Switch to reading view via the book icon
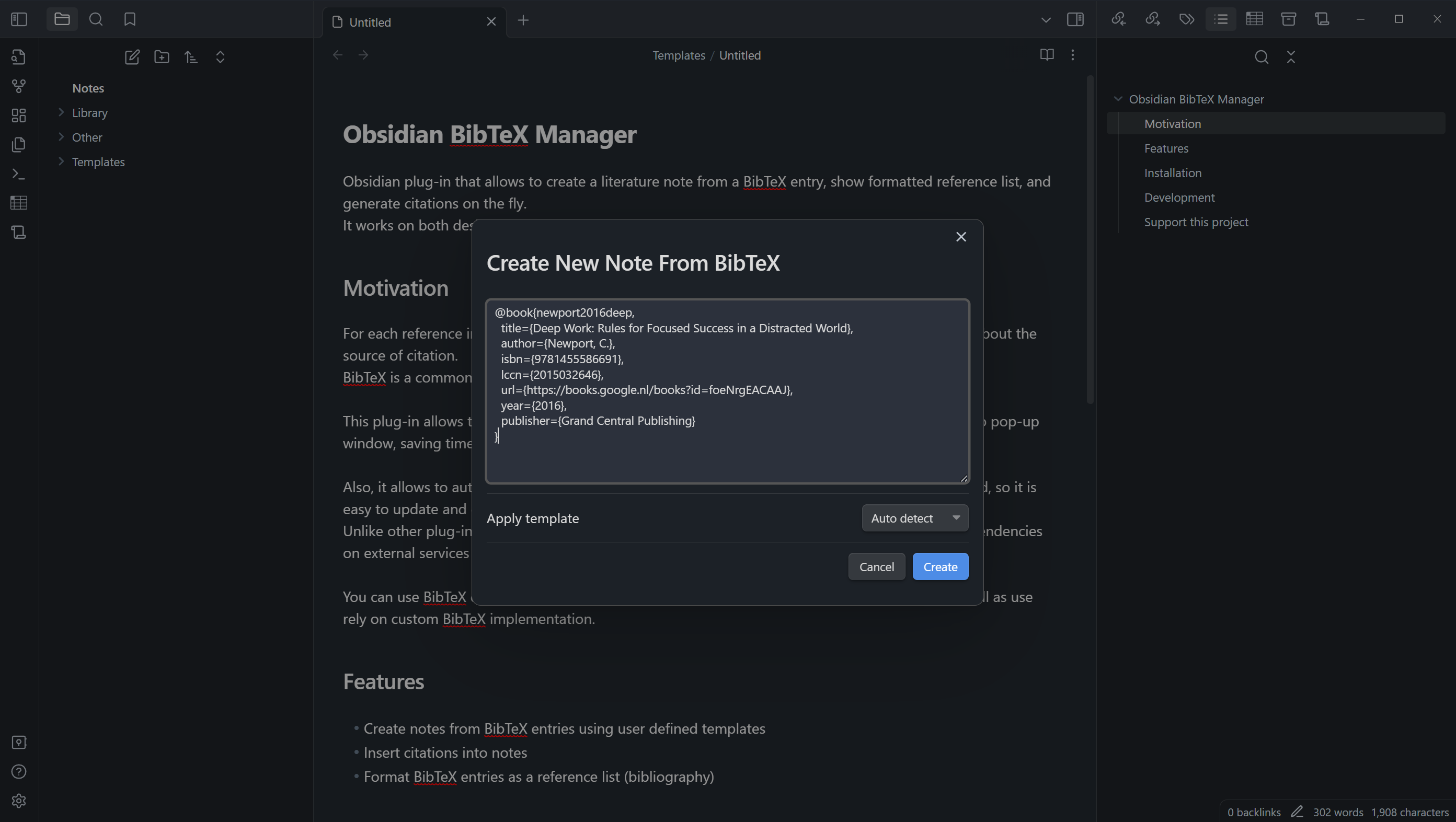1456x822 pixels. [x=1047, y=55]
